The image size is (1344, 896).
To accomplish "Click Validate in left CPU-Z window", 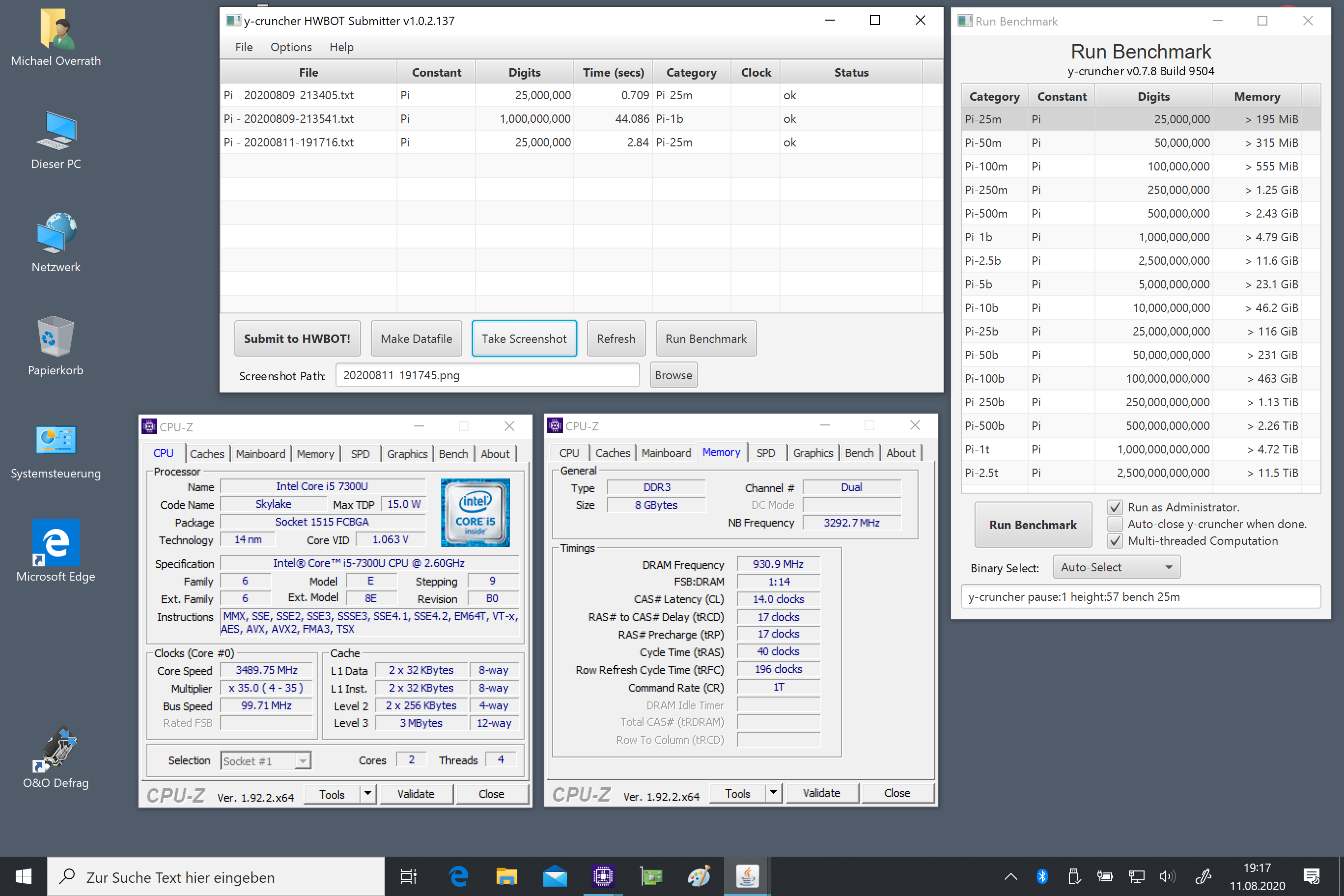I will (416, 794).
